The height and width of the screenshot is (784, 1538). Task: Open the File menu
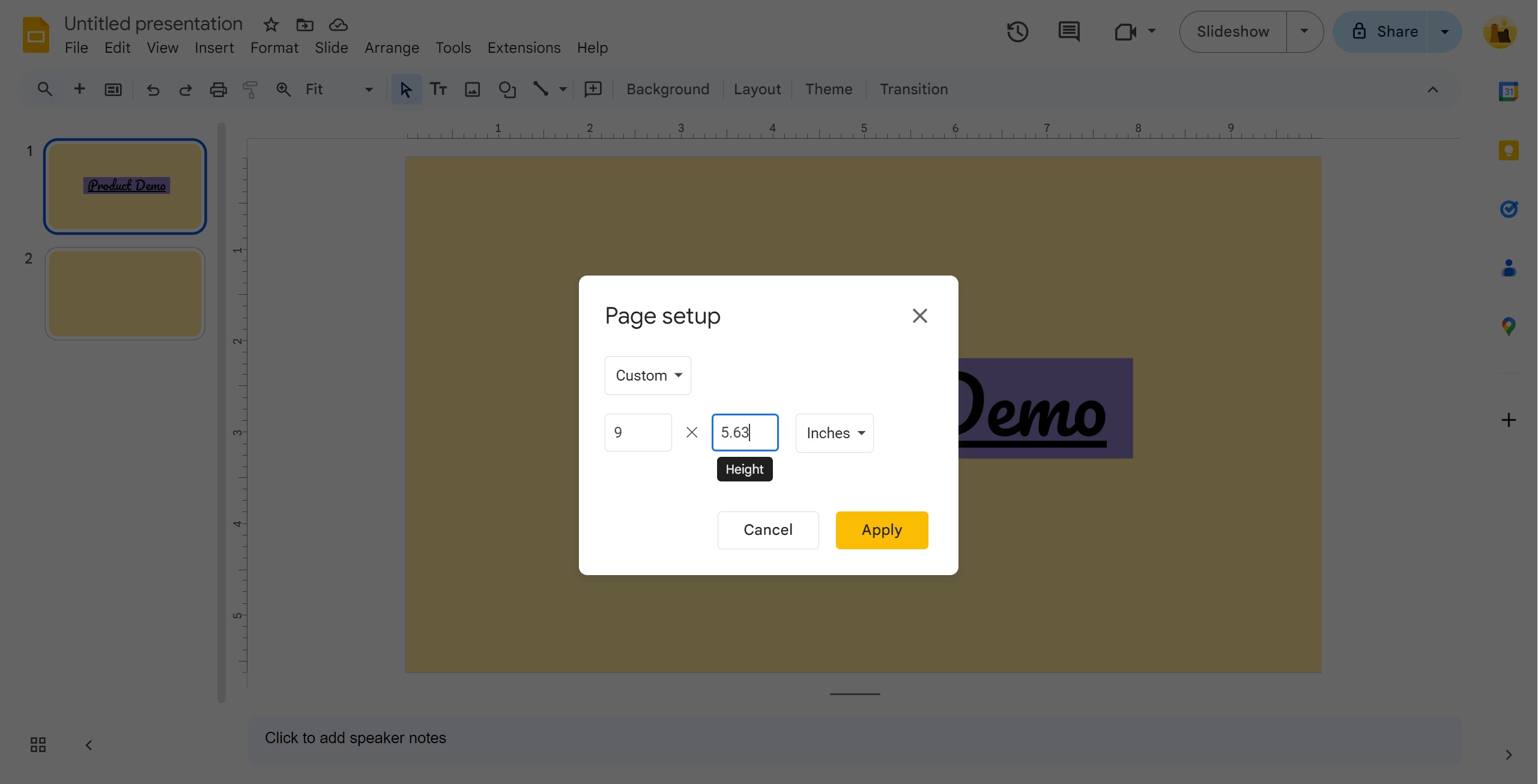pyautogui.click(x=76, y=48)
